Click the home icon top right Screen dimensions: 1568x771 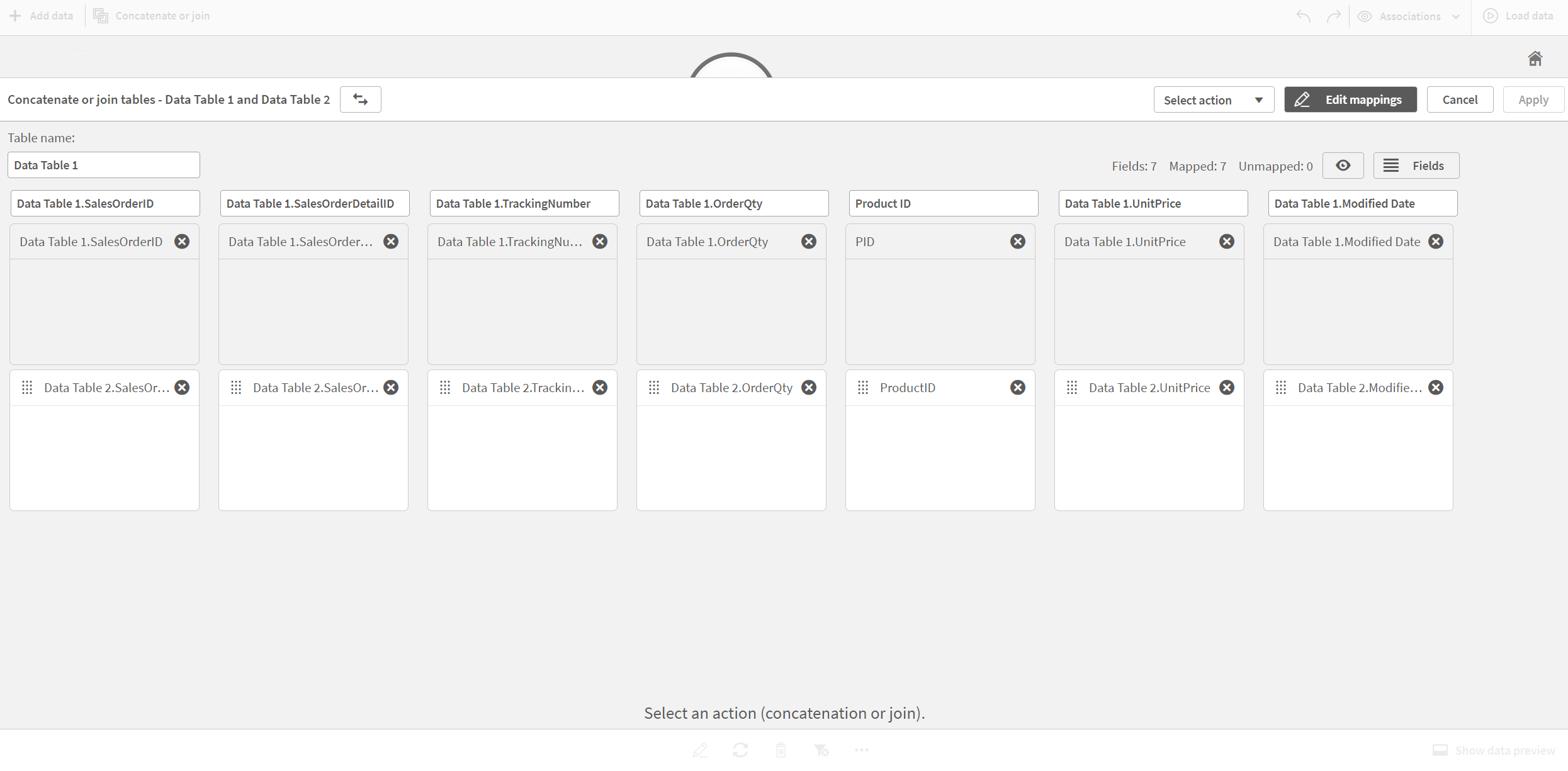(1535, 58)
